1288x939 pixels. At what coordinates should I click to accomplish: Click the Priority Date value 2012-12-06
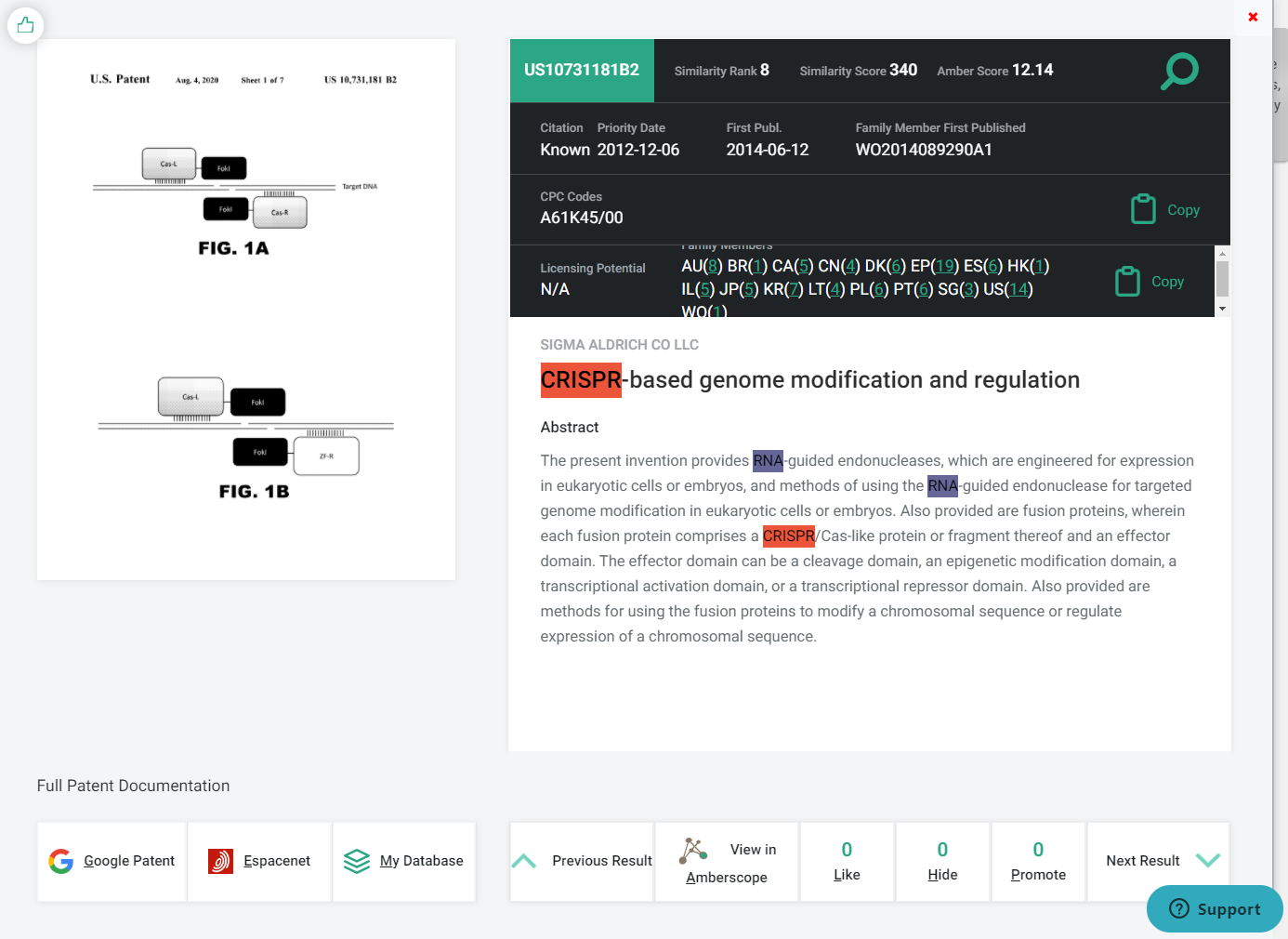click(638, 150)
